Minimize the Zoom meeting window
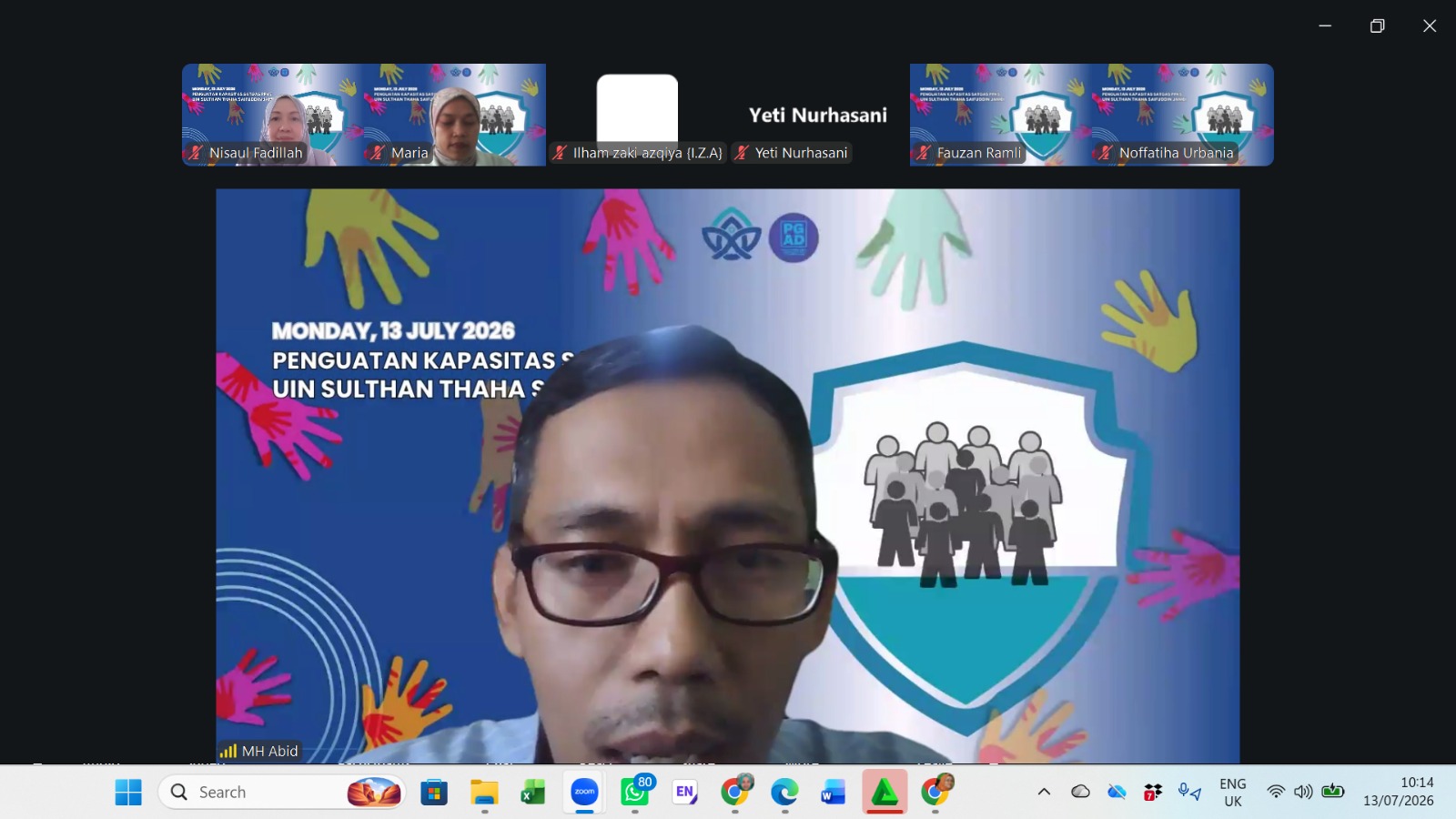Image resolution: width=1456 pixels, height=819 pixels. (x=1325, y=25)
